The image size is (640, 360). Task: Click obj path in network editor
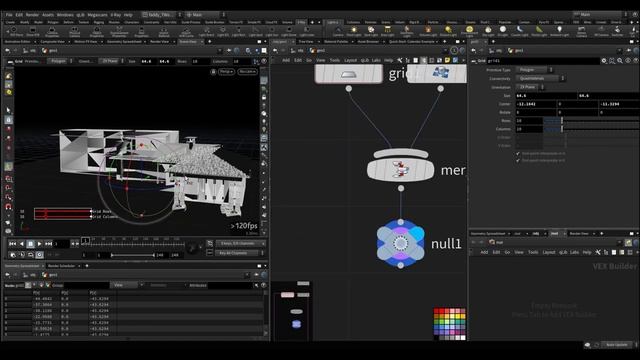click(300, 51)
